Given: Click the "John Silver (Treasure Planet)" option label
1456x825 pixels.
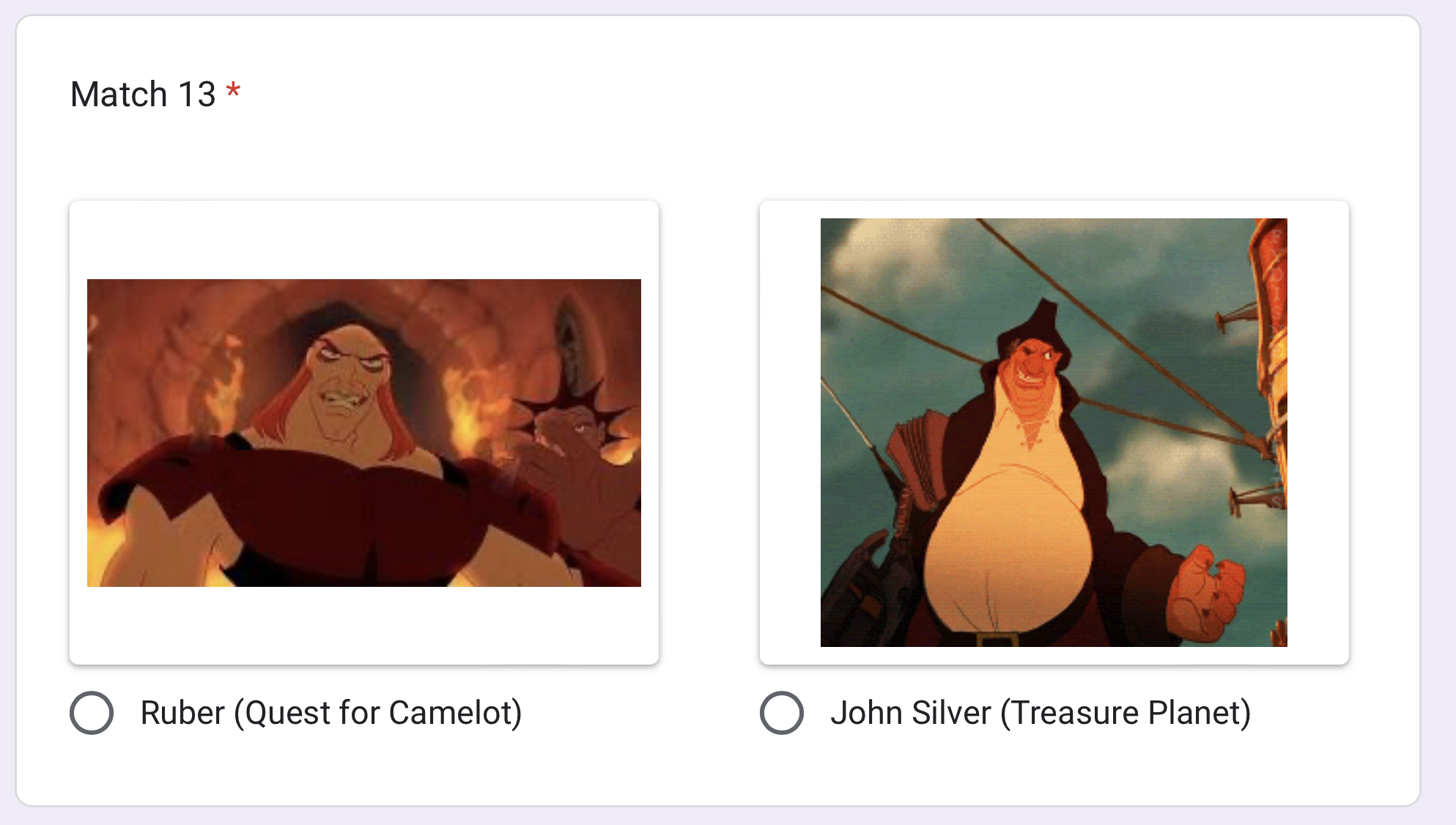Looking at the screenshot, I should pos(1040,713).
